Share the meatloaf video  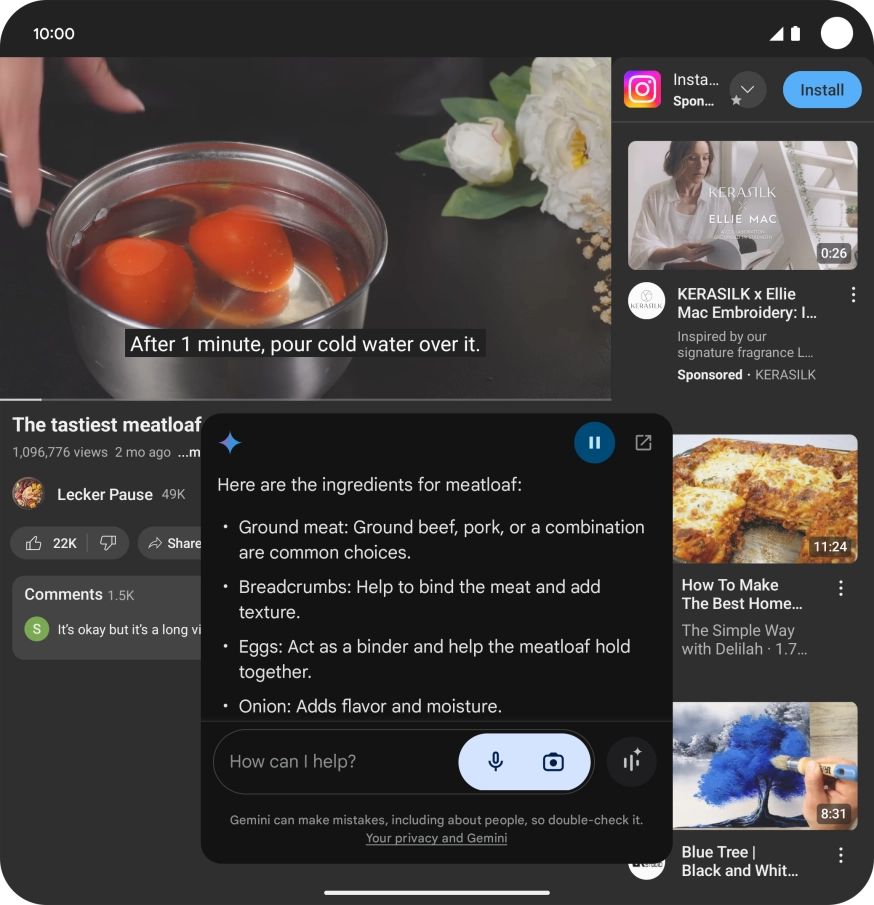coord(172,543)
